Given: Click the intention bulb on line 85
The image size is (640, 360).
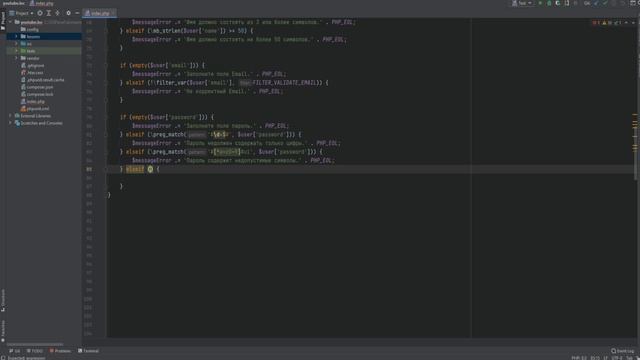Looking at the screenshot, I should pos(150,169).
